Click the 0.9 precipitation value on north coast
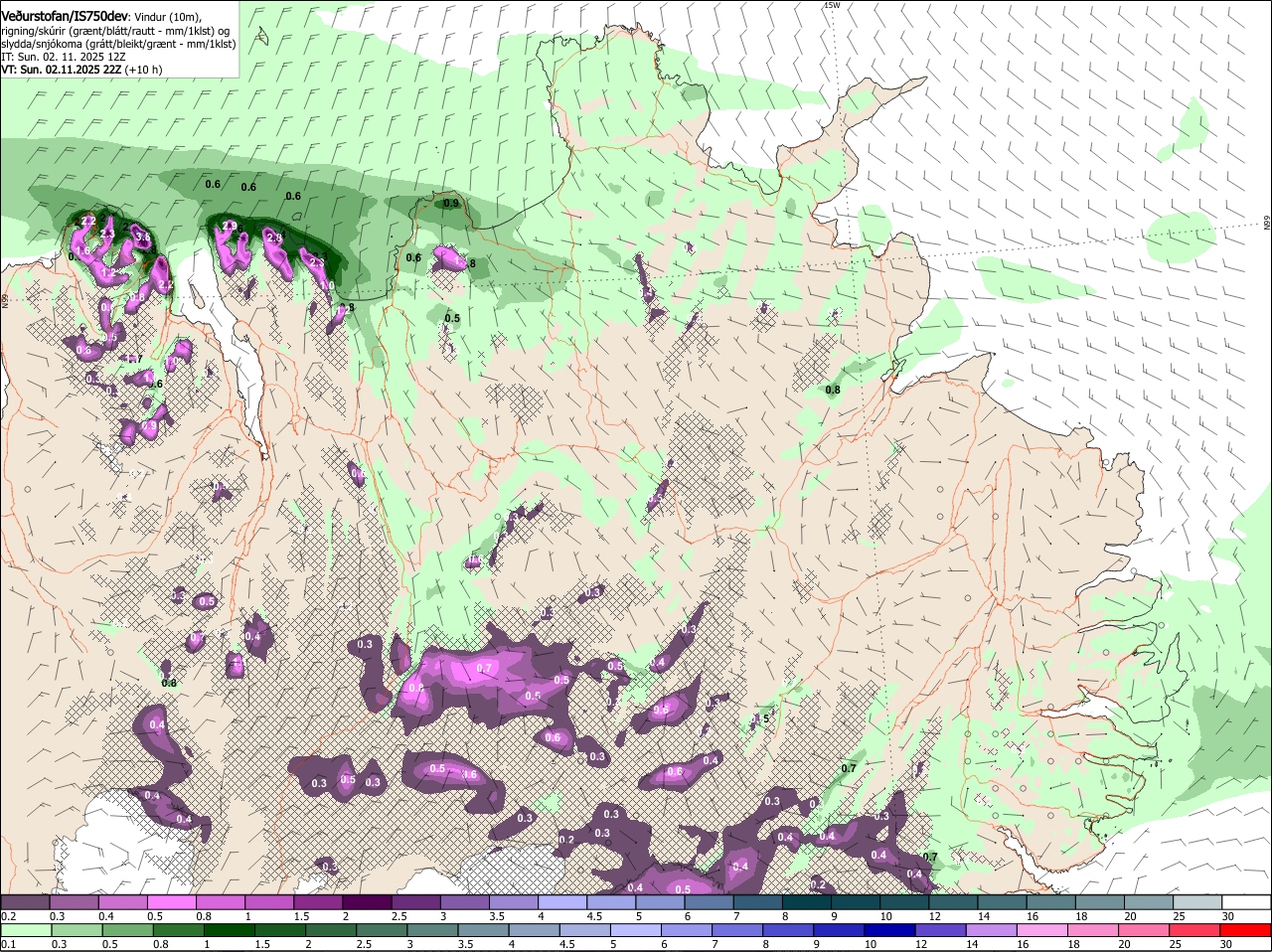This screenshot has height=952, width=1272. [451, 203]
